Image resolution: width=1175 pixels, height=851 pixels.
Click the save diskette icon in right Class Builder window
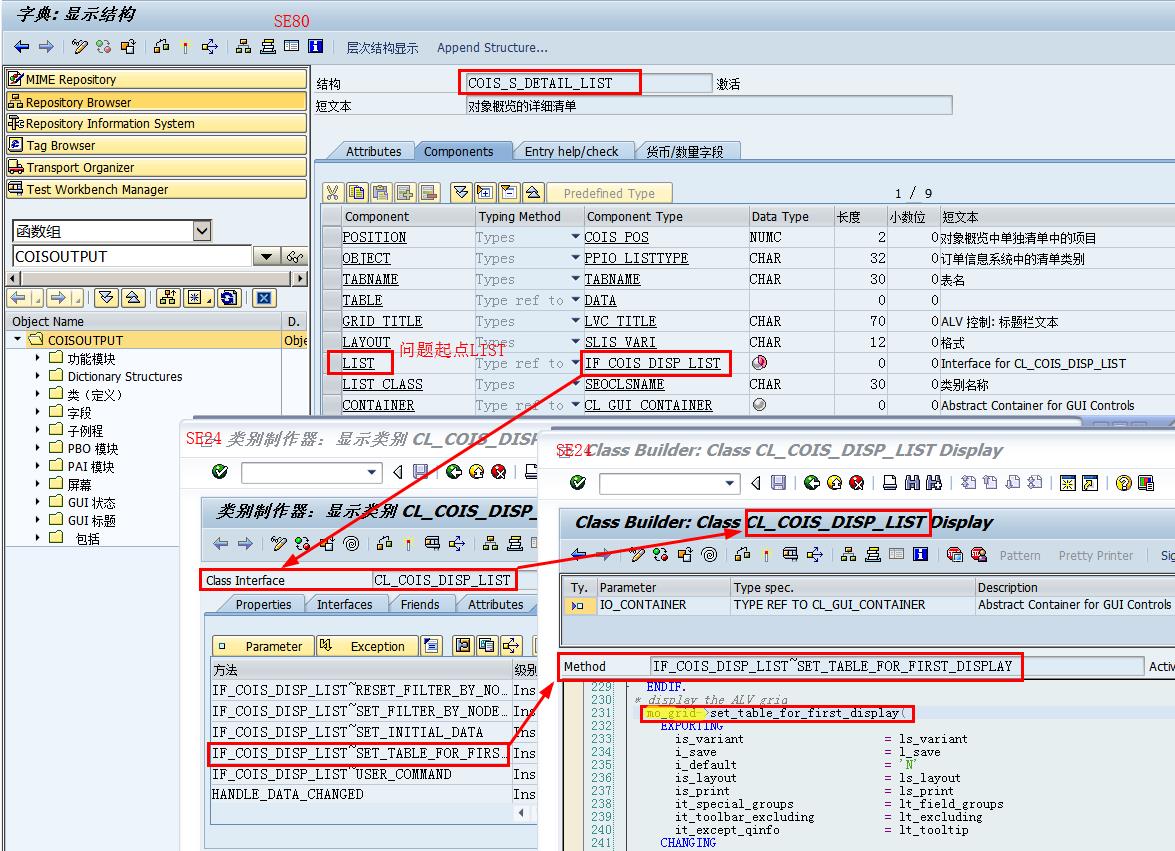779,482
